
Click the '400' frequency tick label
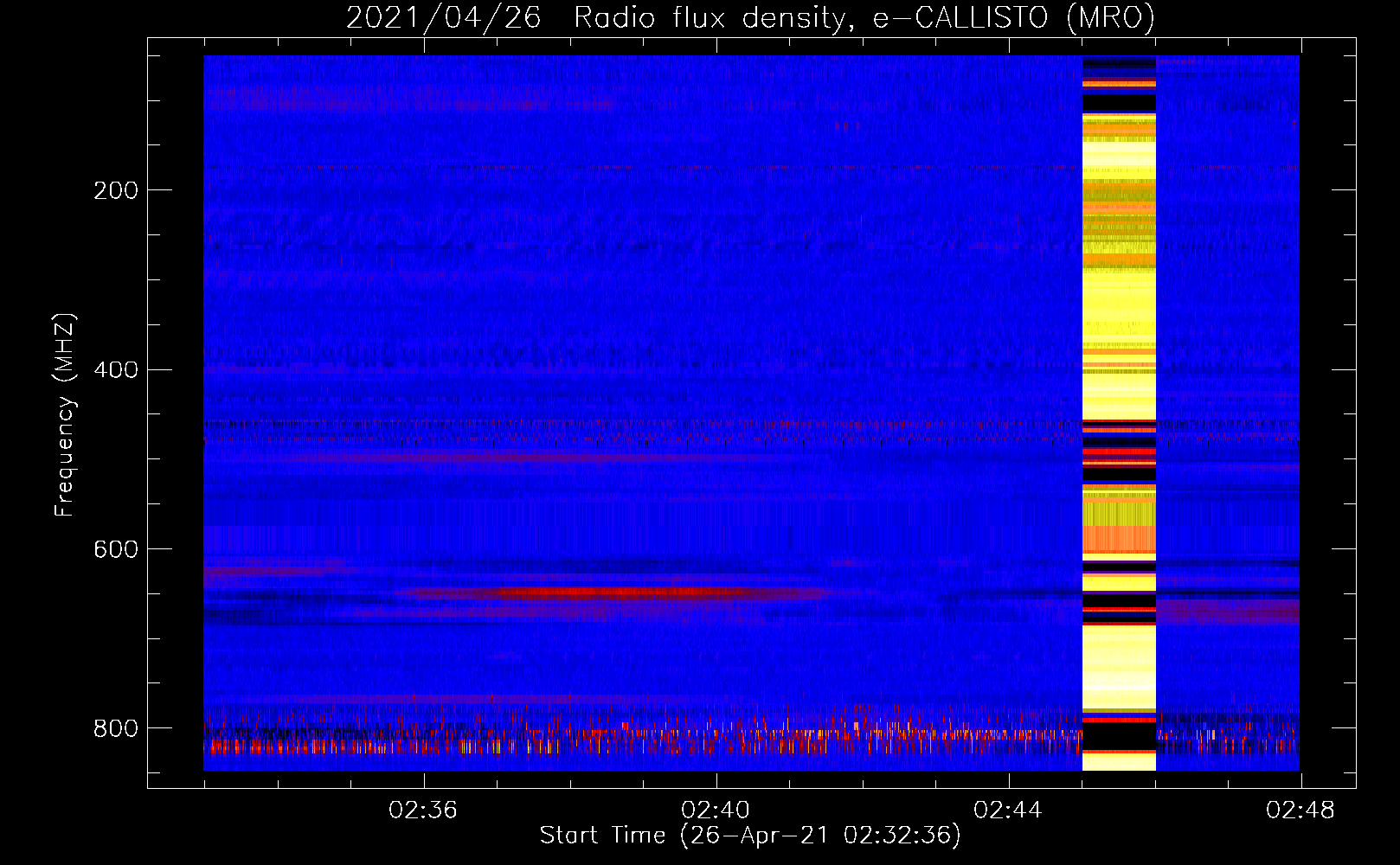pyautogui.click(x=116, y=370)
